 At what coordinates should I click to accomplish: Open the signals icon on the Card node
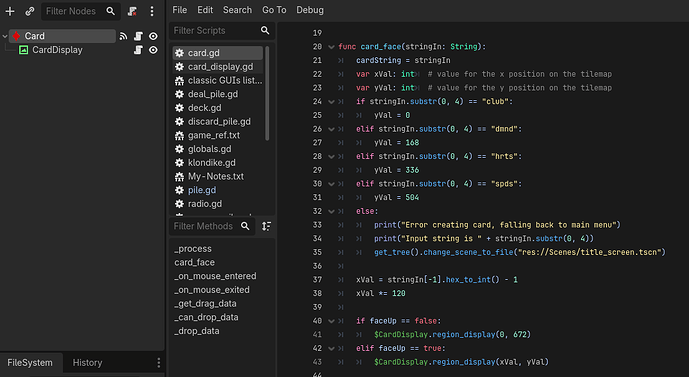[x=123, y=36]
